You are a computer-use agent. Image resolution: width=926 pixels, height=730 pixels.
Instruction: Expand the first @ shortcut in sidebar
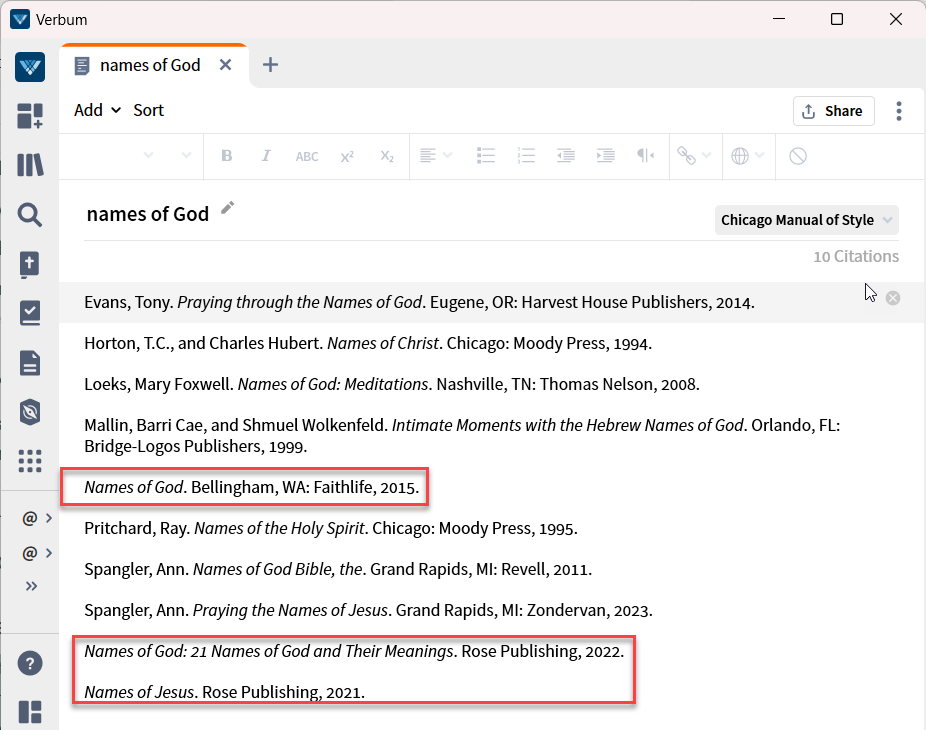tap(37, 518)
